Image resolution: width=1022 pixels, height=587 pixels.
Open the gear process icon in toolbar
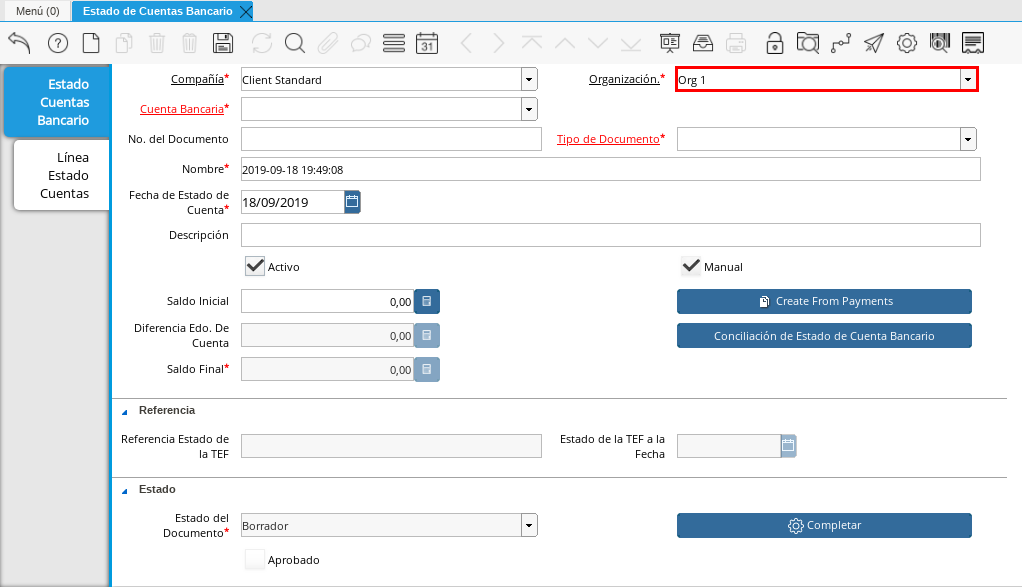coord(907,43)
